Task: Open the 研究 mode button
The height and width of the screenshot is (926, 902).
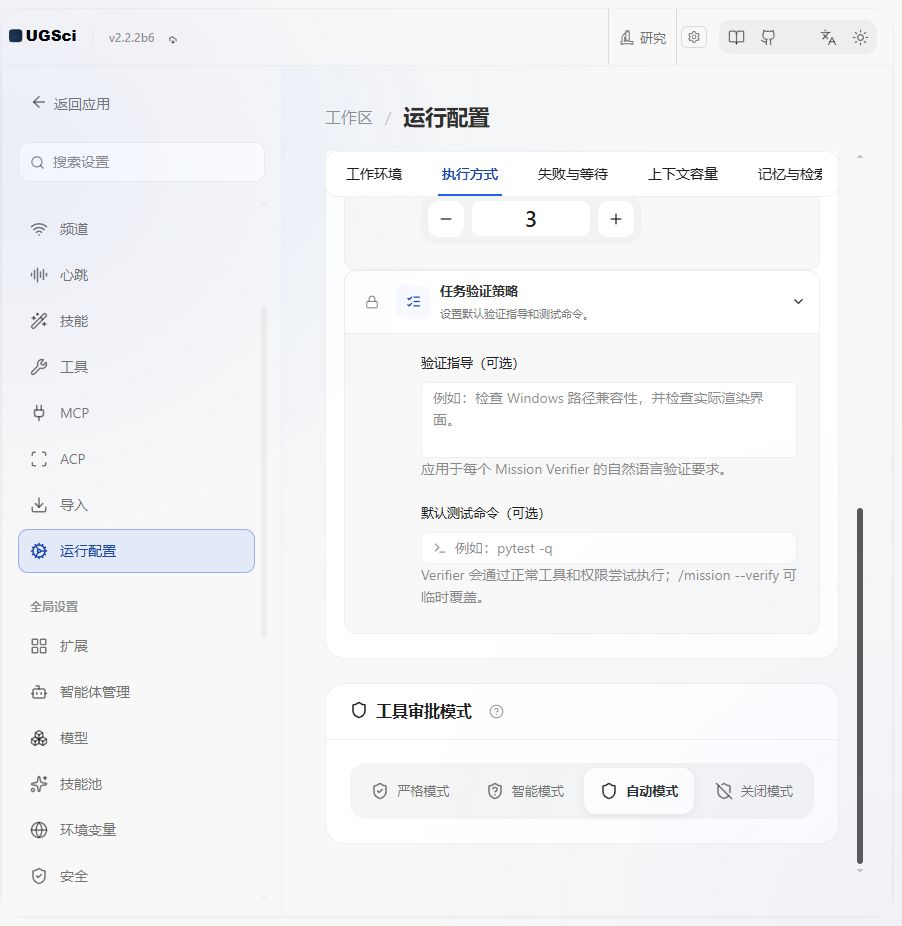Action: (x=643, y=38)
